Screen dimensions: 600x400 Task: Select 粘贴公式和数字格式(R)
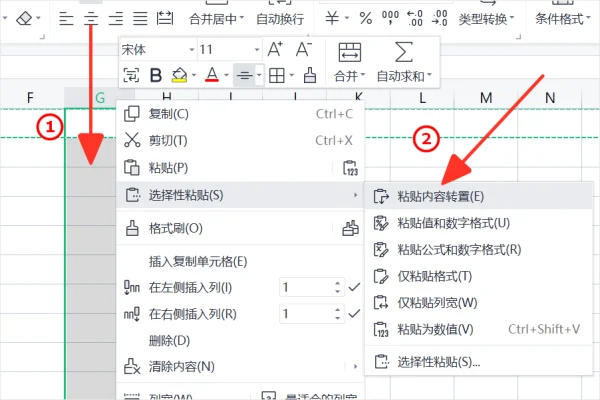pyautogui.click(x=478, y=250)
